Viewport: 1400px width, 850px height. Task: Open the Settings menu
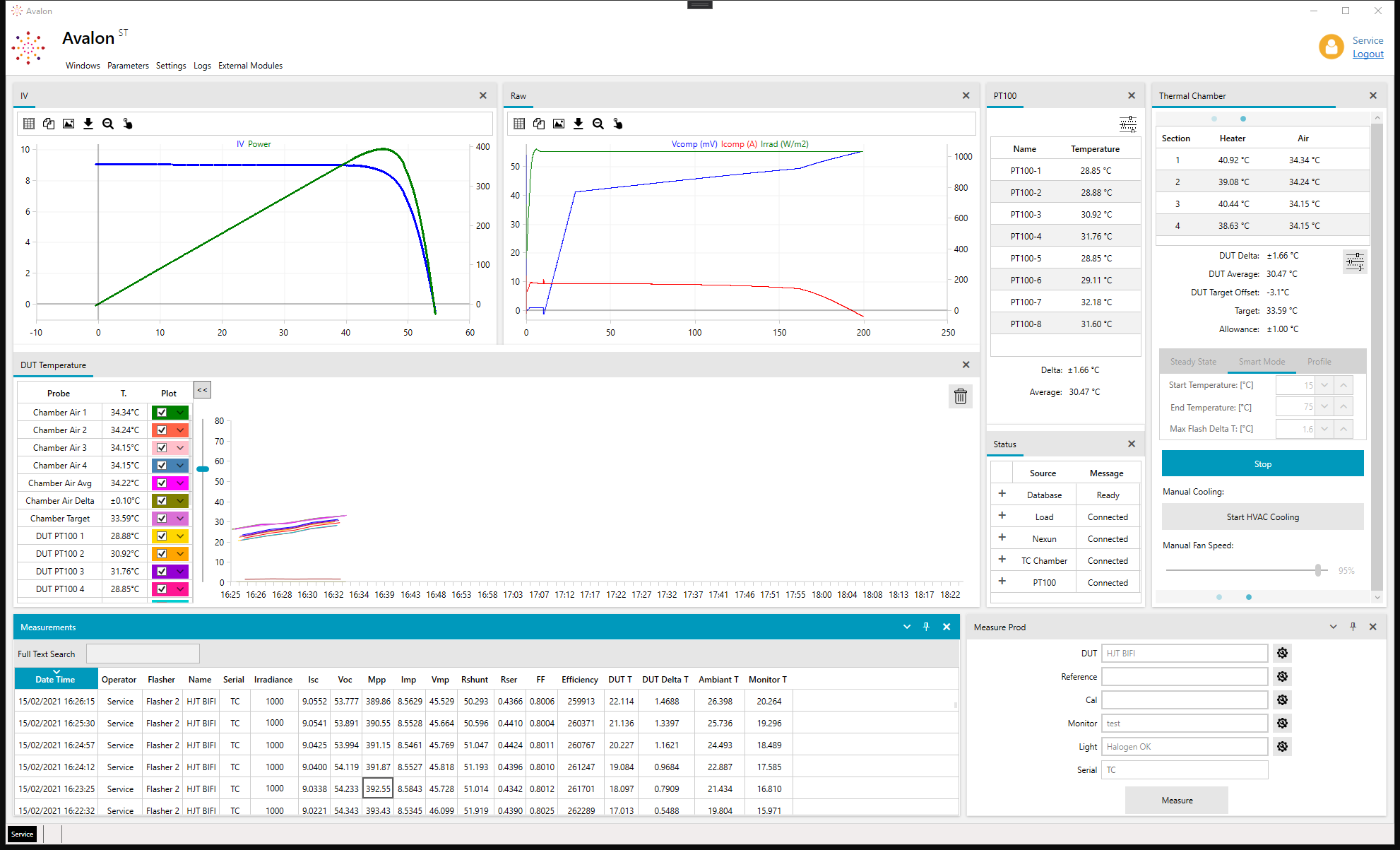(x=171, y=66)
